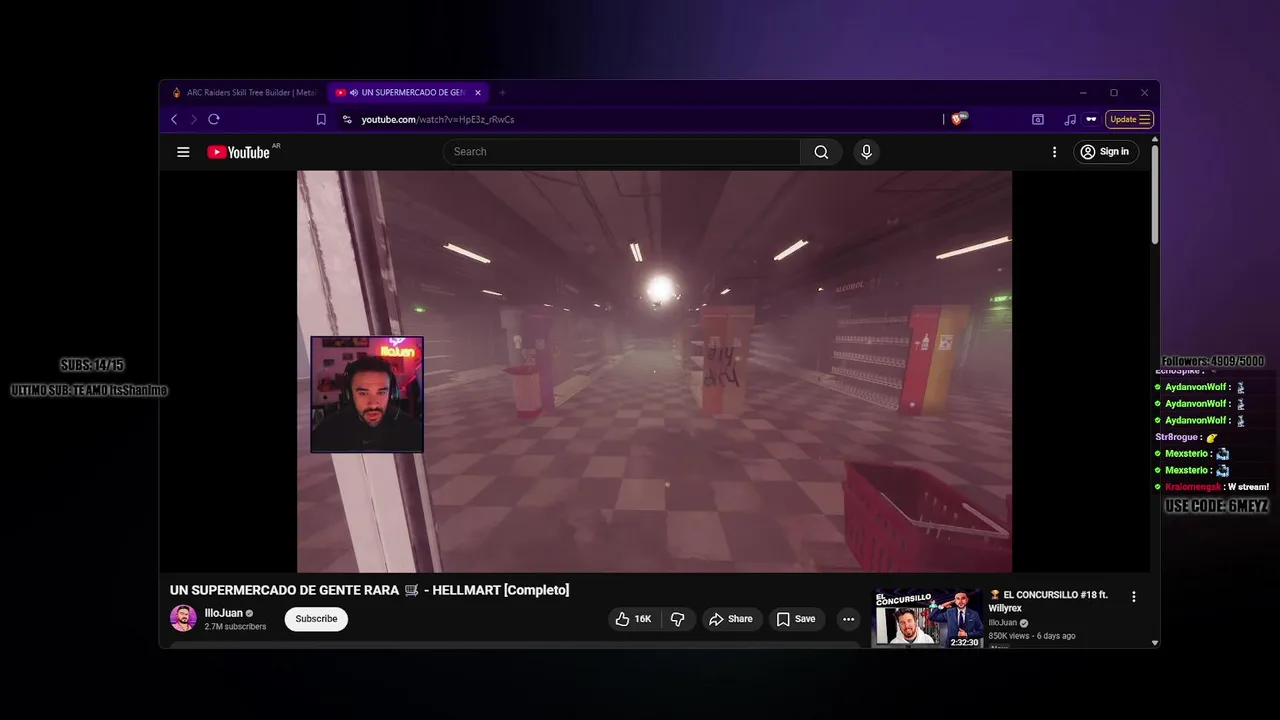Viewport: 1280px width, 720px height.
Task: Click the SUBS: 14/15 overlay text
Action: 92,365
